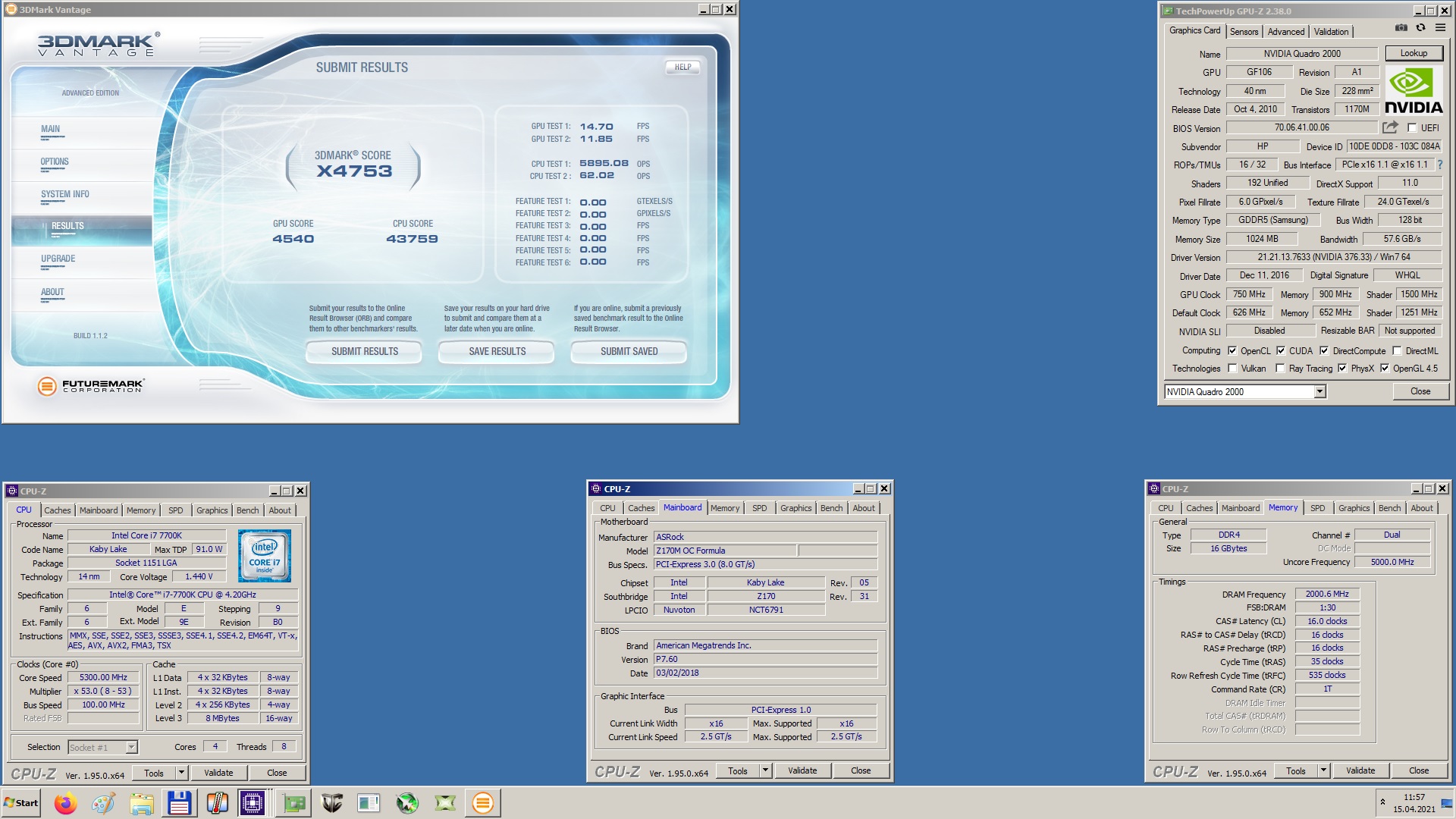Toggle the UEFI checkbox
1456x819 pixels.
pos(1412,128)
